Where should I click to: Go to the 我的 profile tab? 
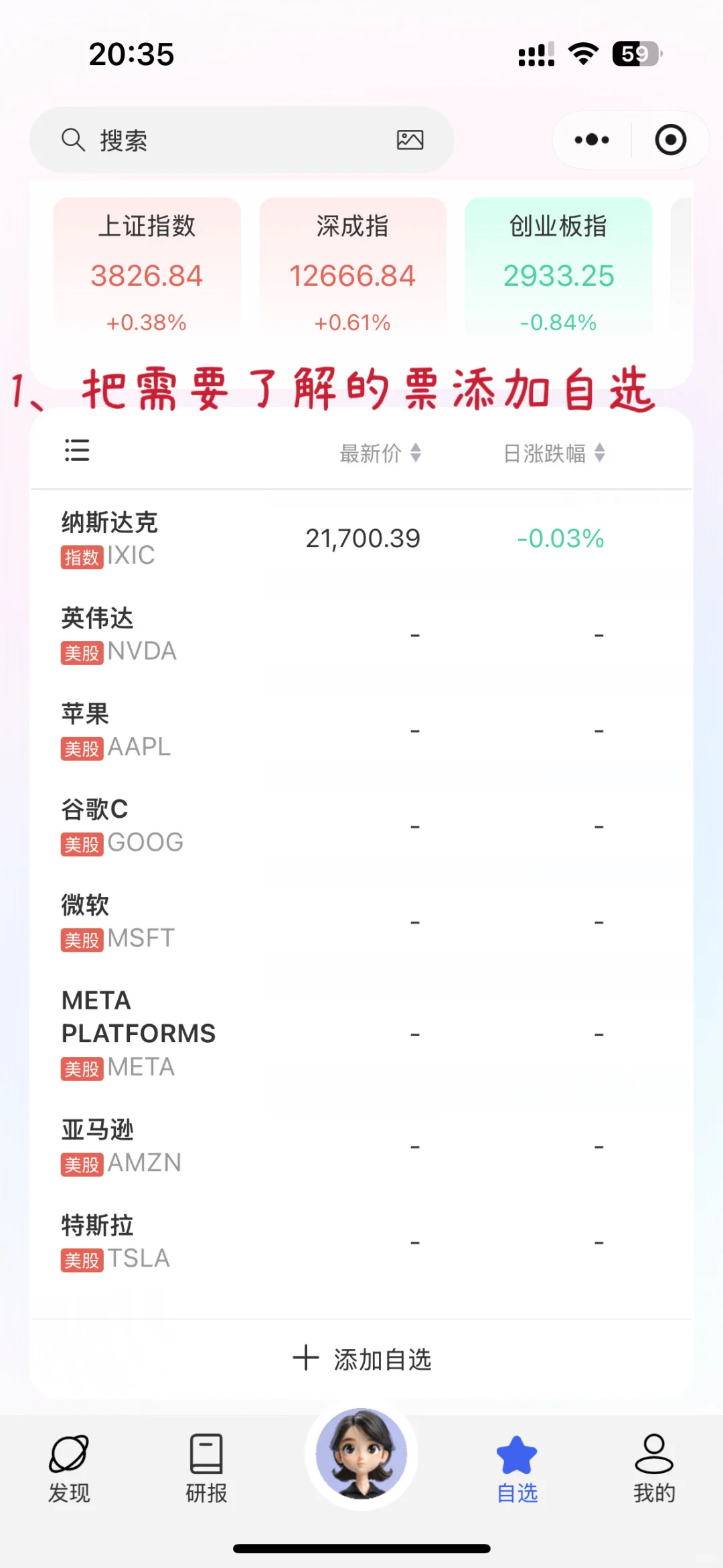(x=654, y=1468)
